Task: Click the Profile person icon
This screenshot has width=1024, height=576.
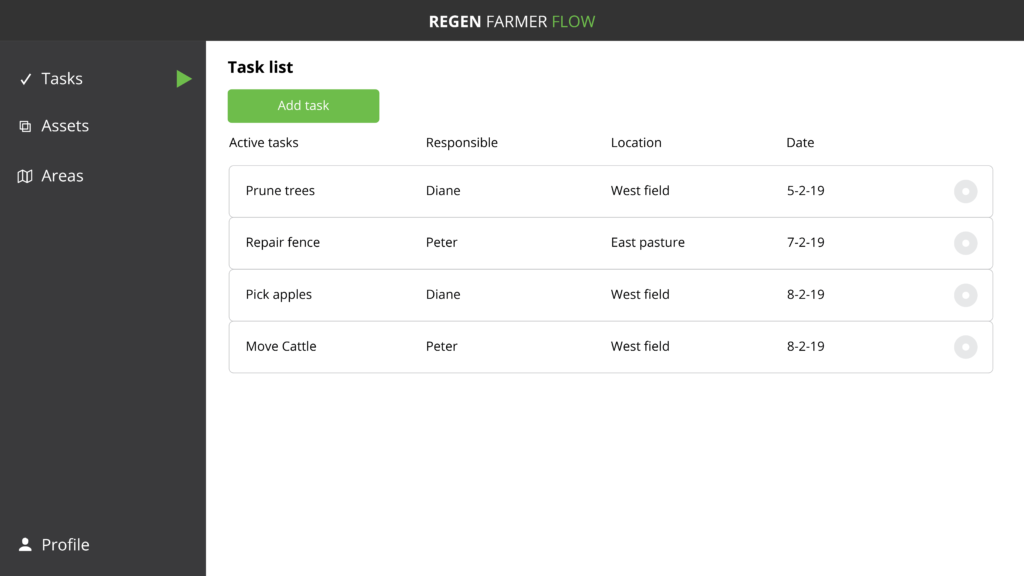Action: [x=25, y=544]
